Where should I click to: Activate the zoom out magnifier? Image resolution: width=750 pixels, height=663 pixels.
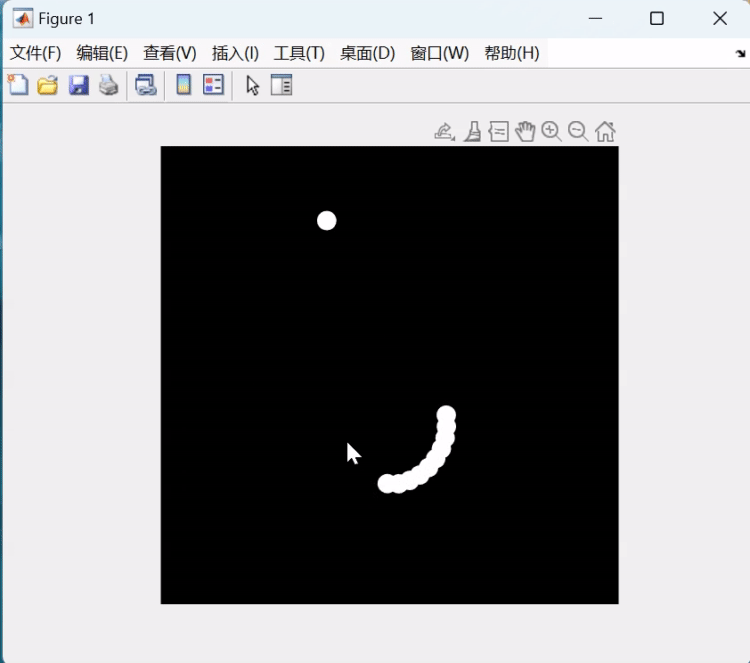(x=578, y=131)
